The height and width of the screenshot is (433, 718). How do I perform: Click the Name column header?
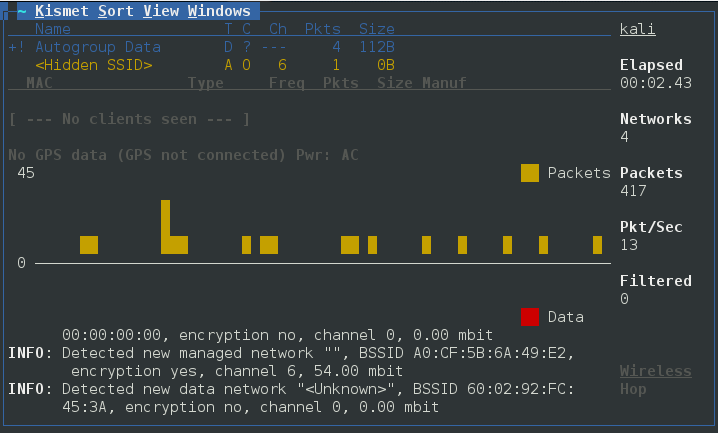pos(53,29)
